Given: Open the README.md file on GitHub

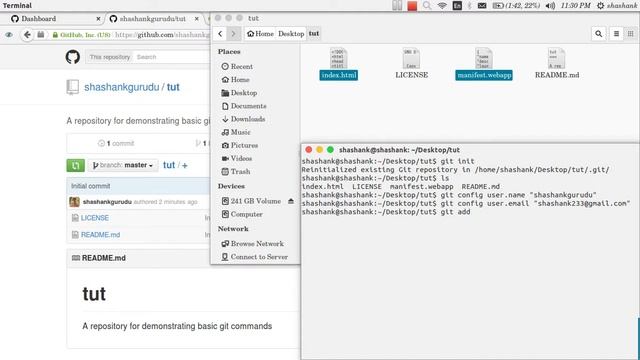Looking at the screenshot, I should coord(100,235).
